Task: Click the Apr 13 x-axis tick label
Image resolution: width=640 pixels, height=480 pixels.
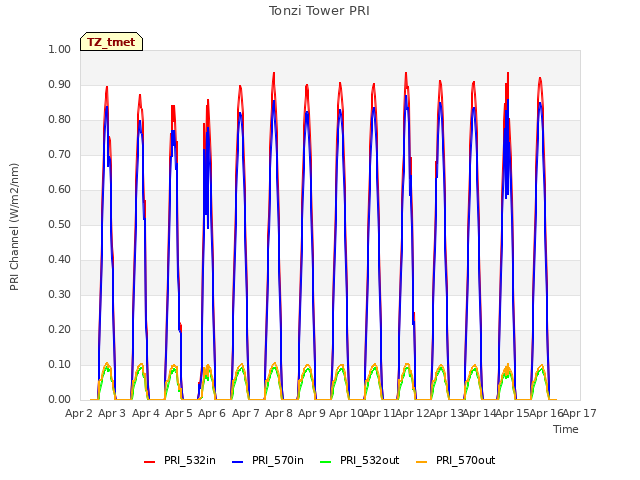Action: pos(446,413)
